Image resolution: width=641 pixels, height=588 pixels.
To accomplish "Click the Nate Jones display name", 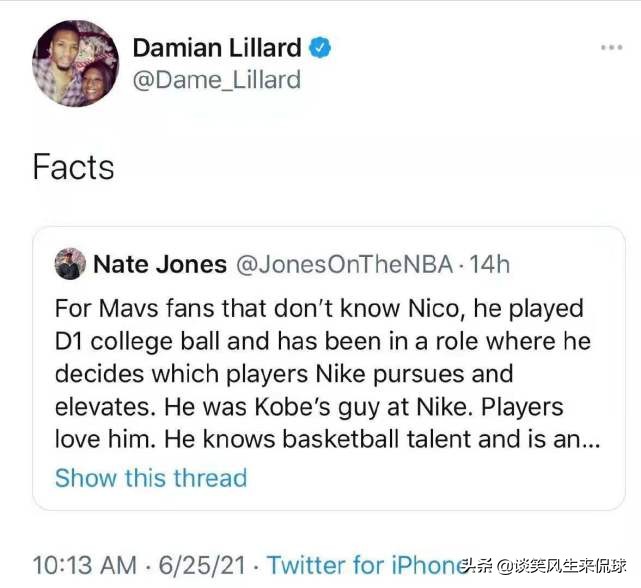I will 160,264.
